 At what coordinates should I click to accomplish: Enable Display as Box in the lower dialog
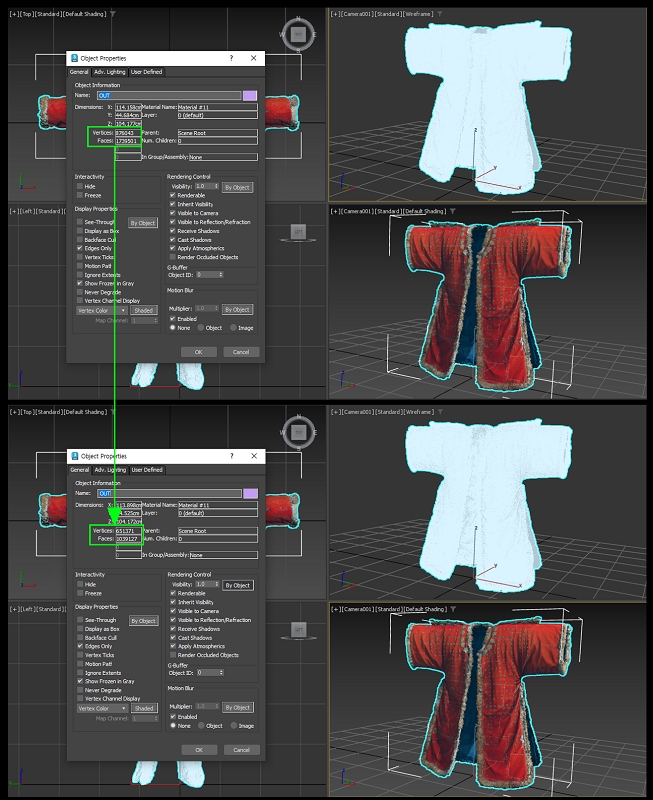[x=80, y=629]
